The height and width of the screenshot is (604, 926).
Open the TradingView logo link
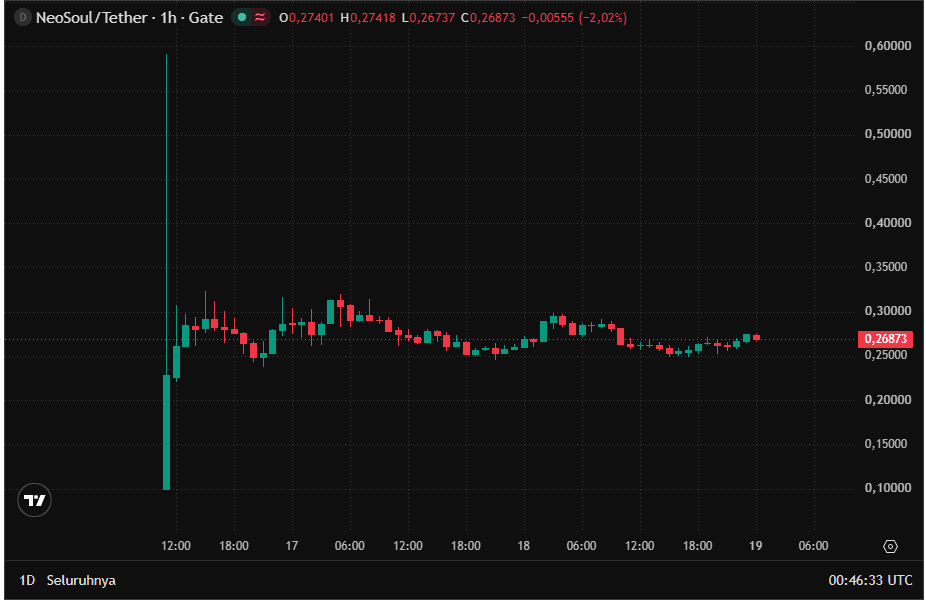(x=34, y=501)
